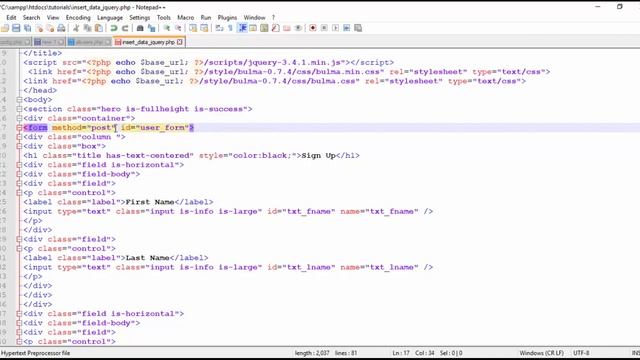The image size is (640, 360).
Task: Open the user defined language icon
Action: coord(253,28)
